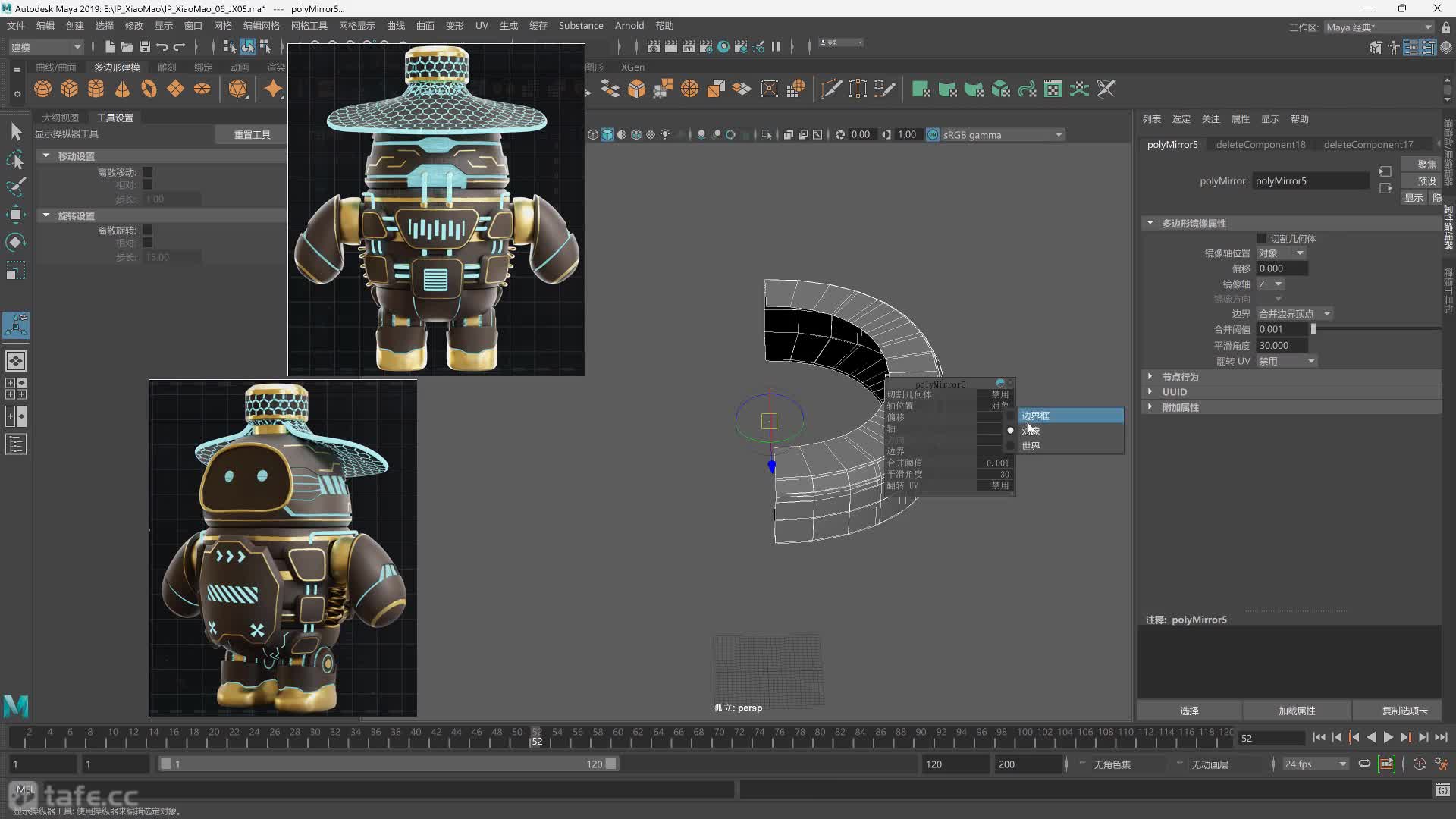Create a platonic solid from shelf
Viewport: 1456px width, 819px height.
pyautogui.click(x=238, y=89)
